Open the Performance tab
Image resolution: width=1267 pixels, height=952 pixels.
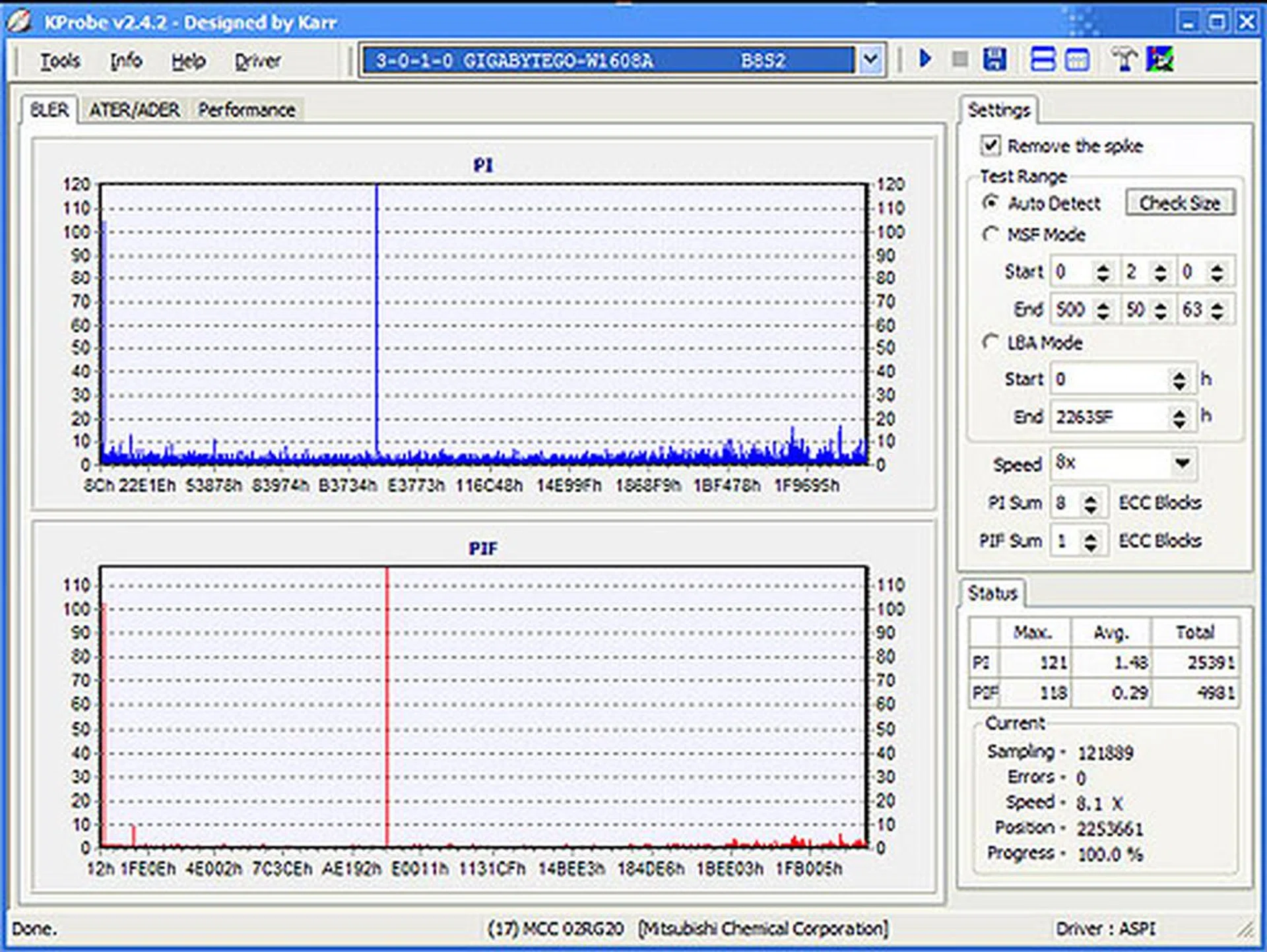click(247, 110)
